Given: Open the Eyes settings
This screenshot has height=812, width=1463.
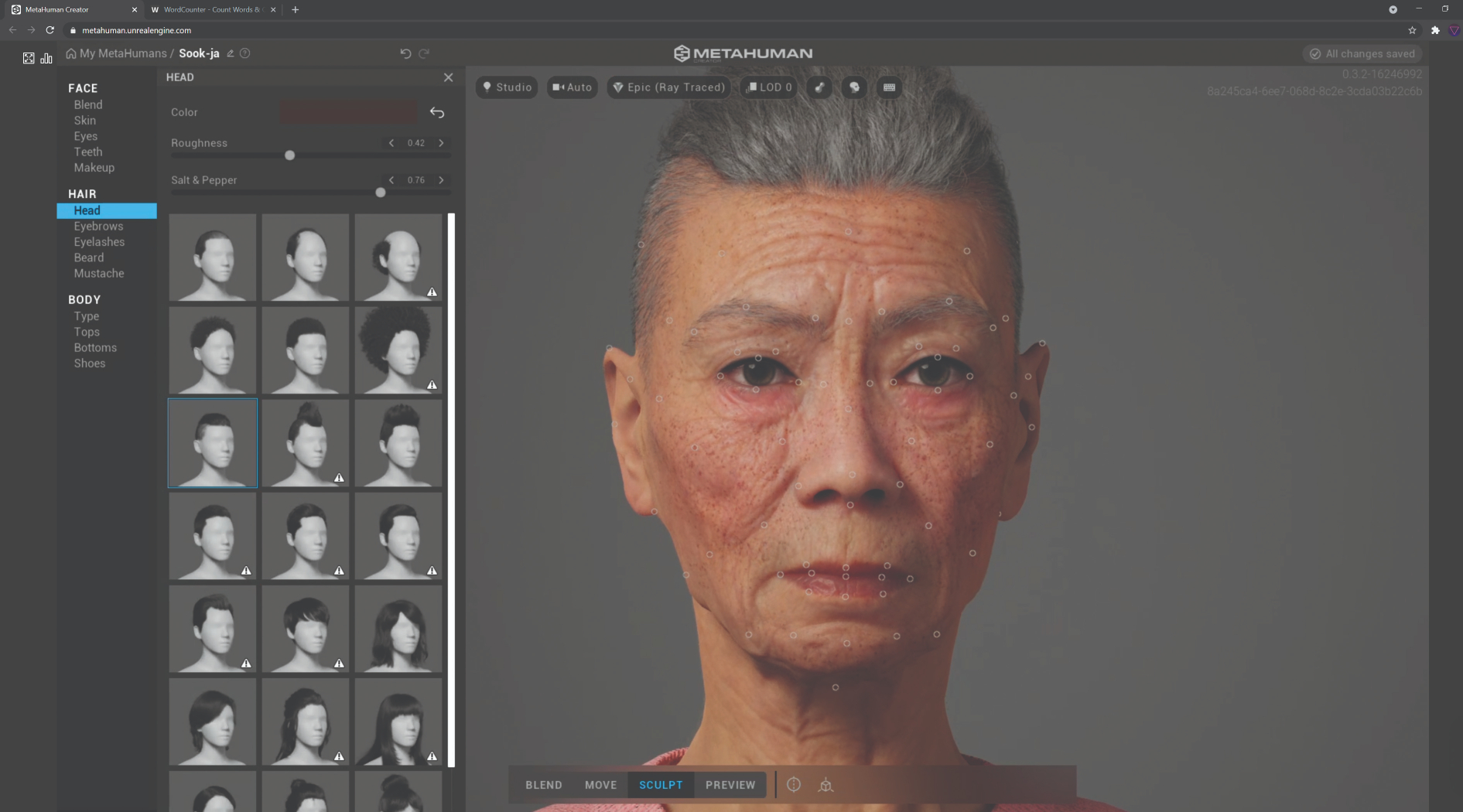Looking at the screenshot, I should tap(86, 136).
